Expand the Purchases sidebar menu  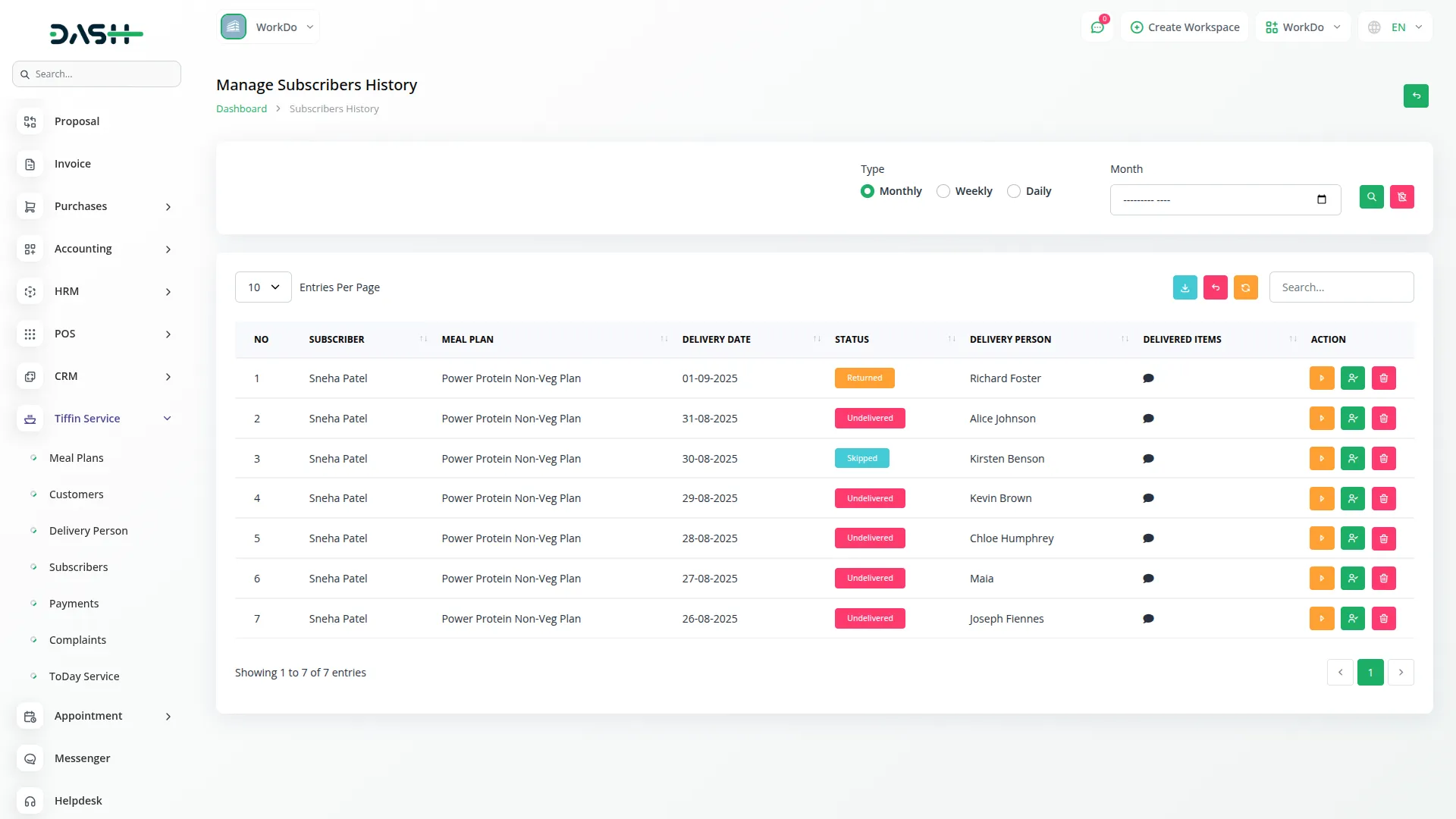95,206
